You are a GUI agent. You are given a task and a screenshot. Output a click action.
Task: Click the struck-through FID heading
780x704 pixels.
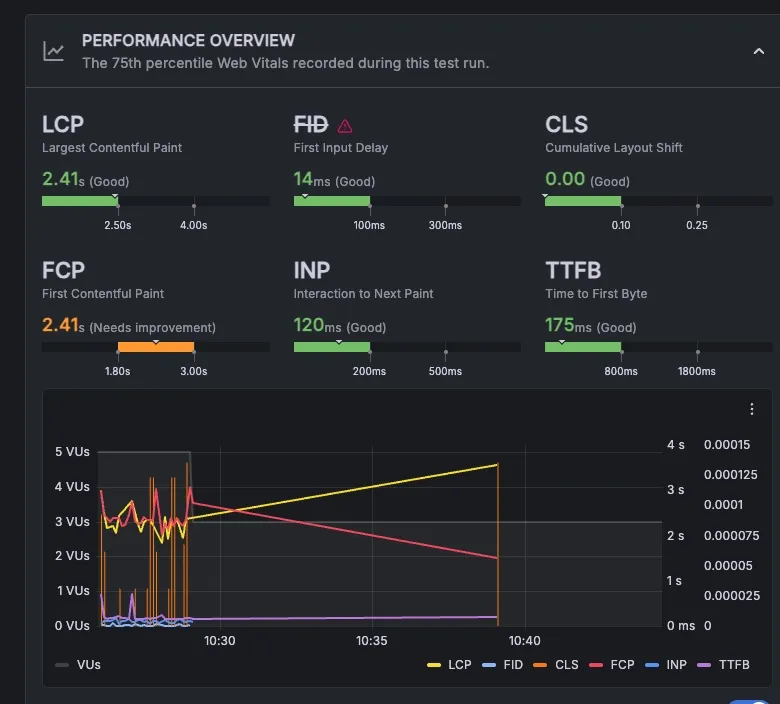(x=311, y=125)
